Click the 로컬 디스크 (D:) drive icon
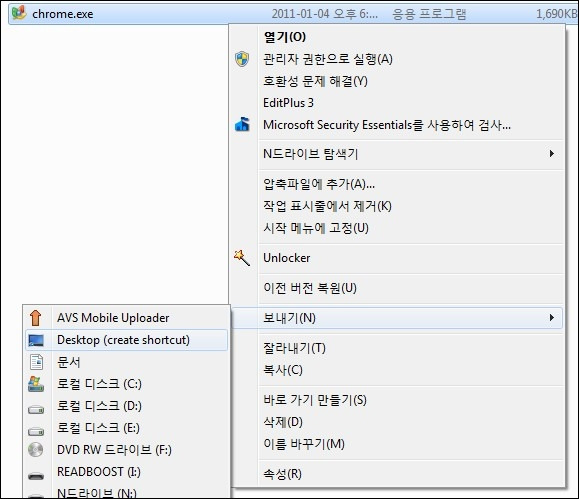The width and height of the screenshot is (579, 499). pyautogui.click(x=36, y=409)
